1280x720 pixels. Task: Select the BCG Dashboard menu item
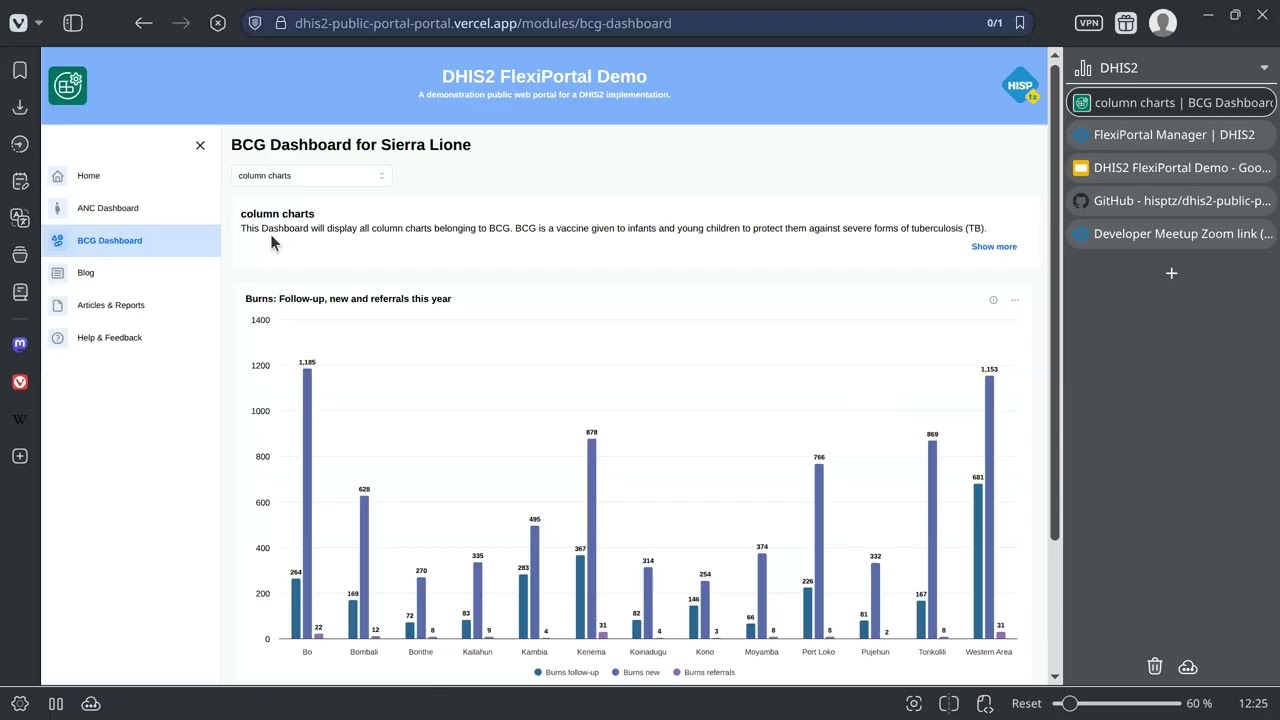click(x=131, y=241)
